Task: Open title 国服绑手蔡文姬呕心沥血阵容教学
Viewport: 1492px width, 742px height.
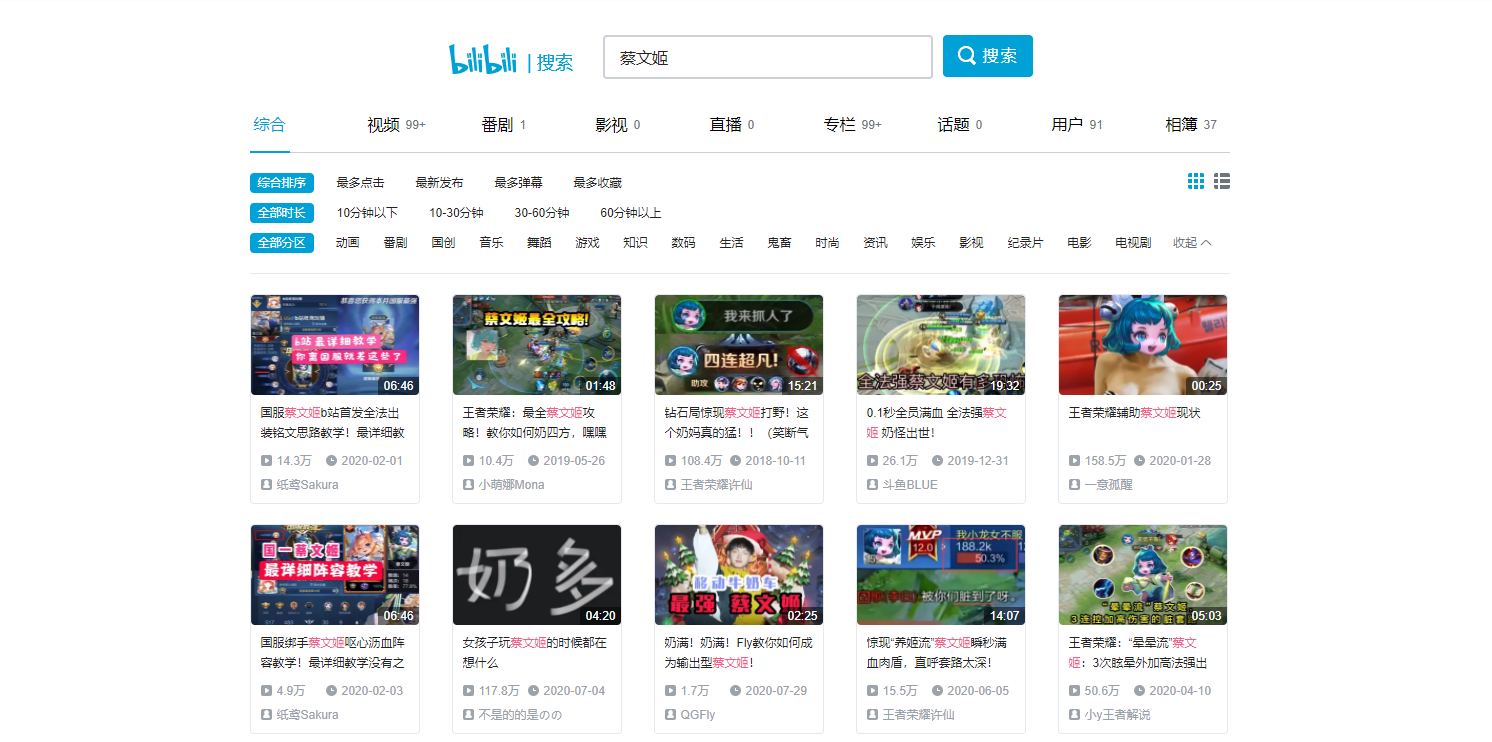Action: 335,652
